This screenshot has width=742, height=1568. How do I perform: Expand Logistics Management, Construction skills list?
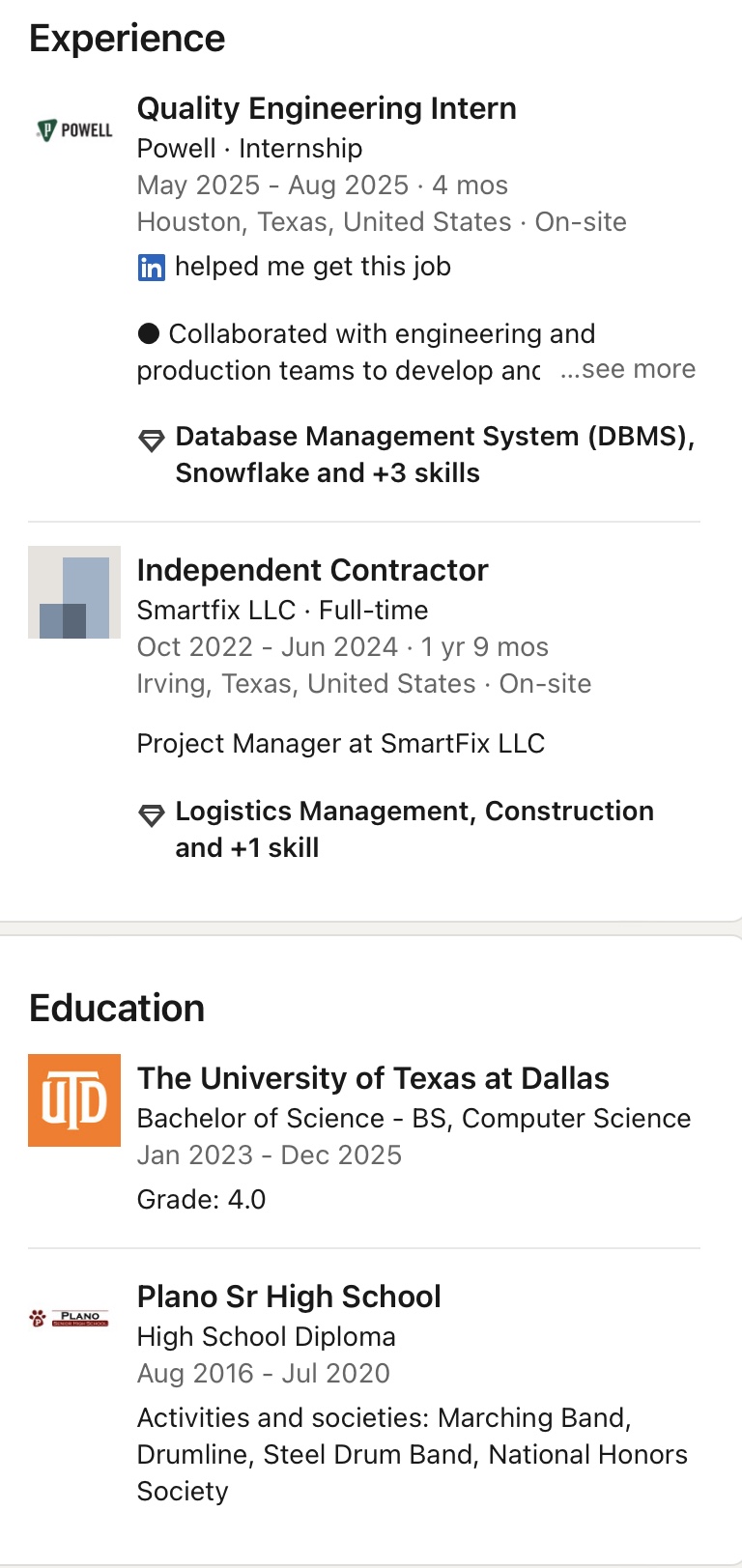point(414,829)
